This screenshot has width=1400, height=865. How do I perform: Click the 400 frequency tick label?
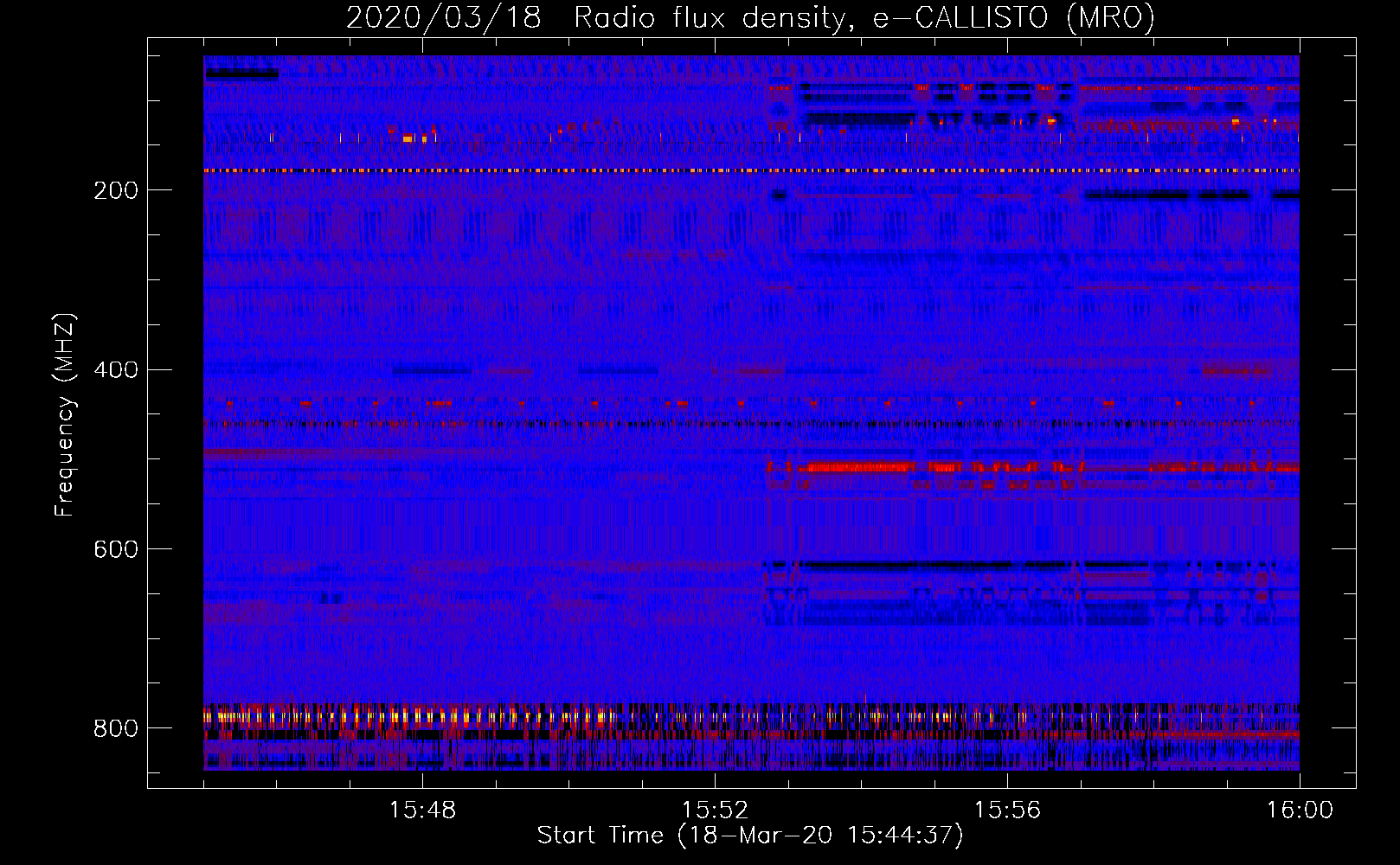116,370
